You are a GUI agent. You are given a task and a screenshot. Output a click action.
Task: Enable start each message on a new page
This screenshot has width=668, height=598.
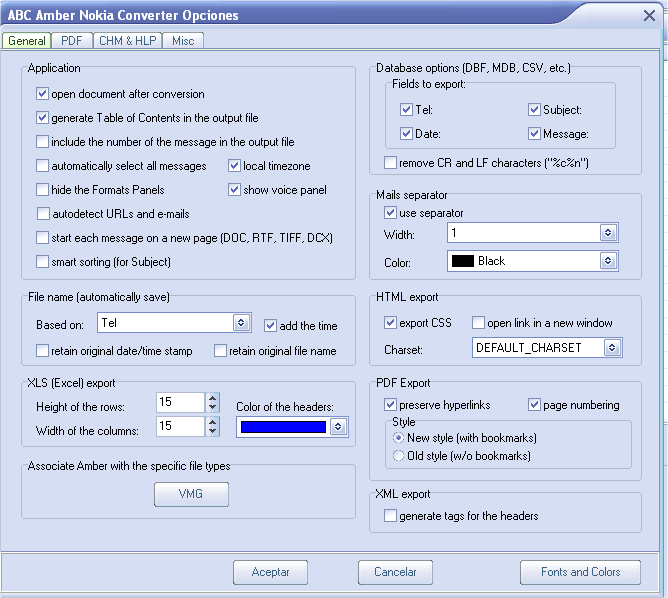pos(42,237)
